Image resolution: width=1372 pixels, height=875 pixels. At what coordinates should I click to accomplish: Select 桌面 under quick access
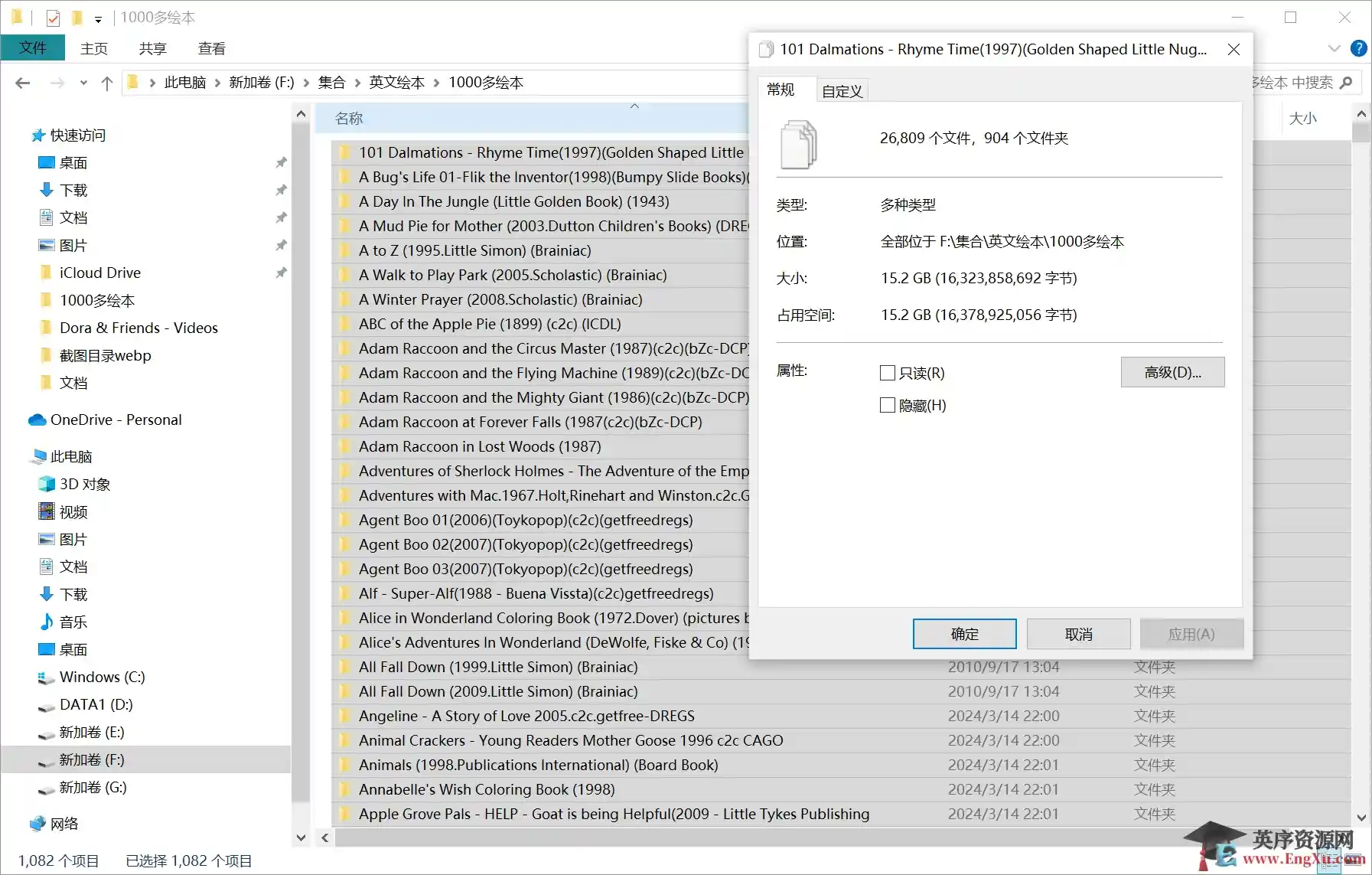tap(73, 163)
